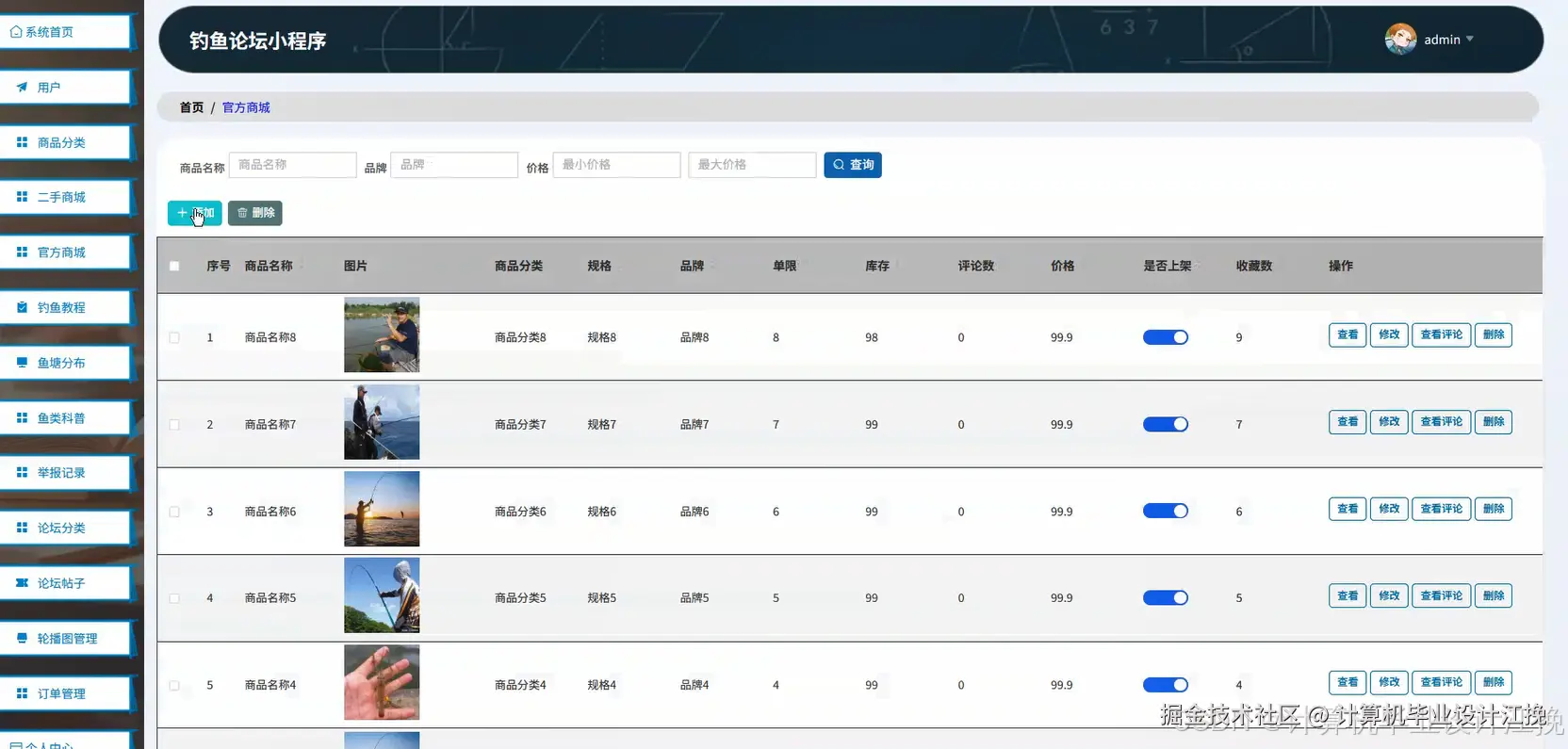
Task: Focus the 品牌 search field
Action: tap(454, 165)
